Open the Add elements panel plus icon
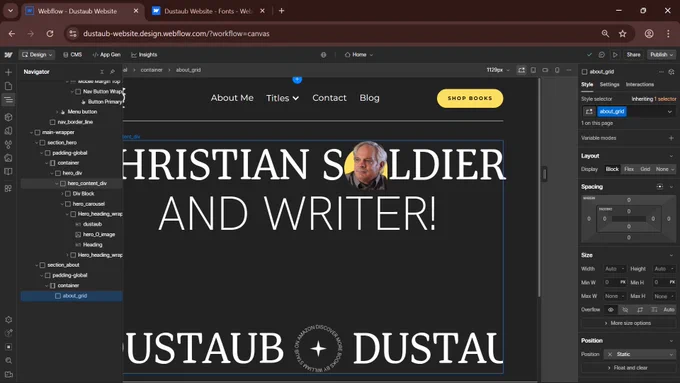The height and width of the screenshot is (383, 680). (8, 72)
